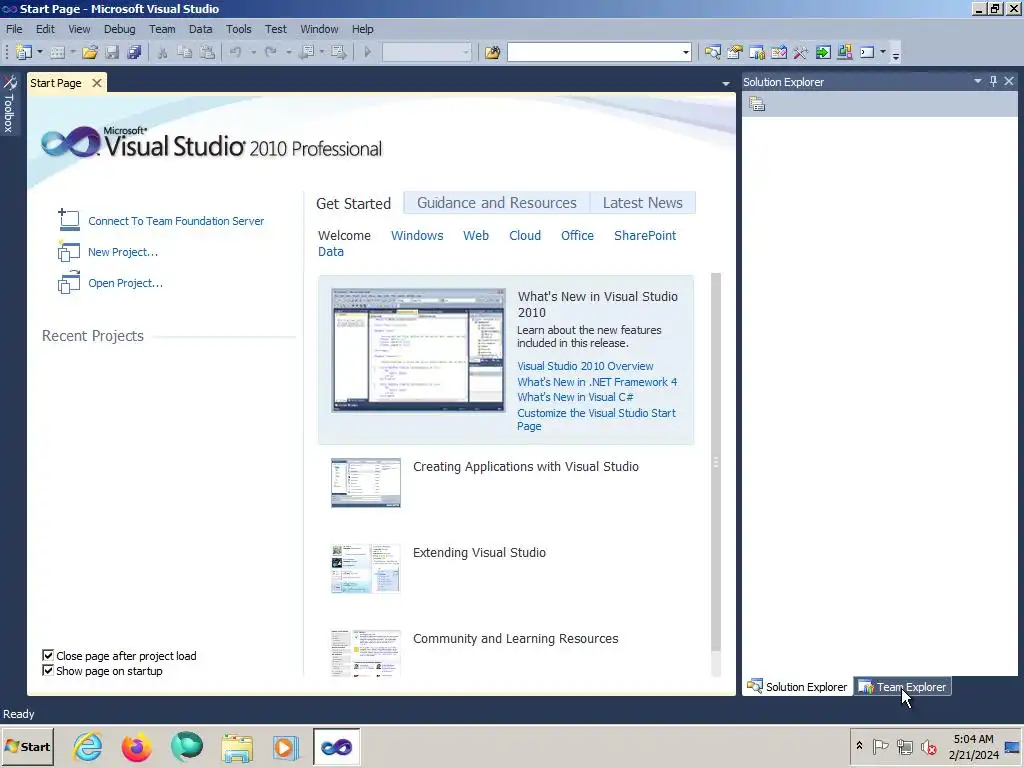Screen dimensions: 1024x768
Task: Open the Redo history dropdown arrow
Action: point(288,52)
